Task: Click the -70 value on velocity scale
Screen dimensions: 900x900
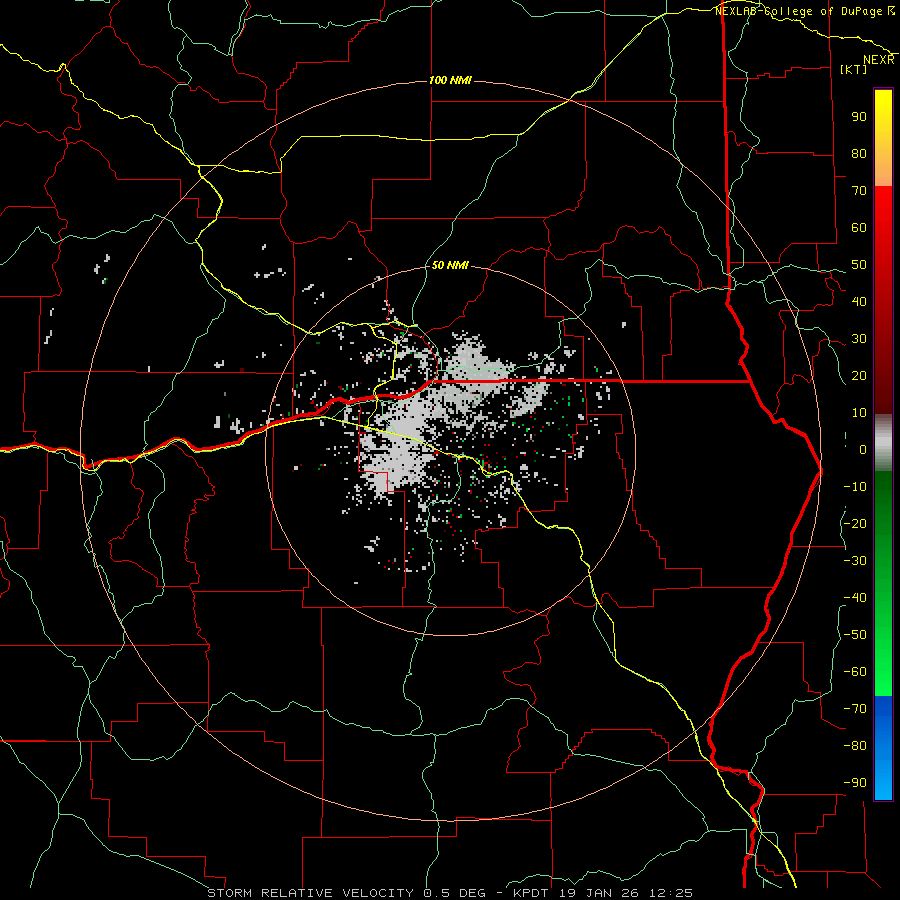Action: pos(855,709)
